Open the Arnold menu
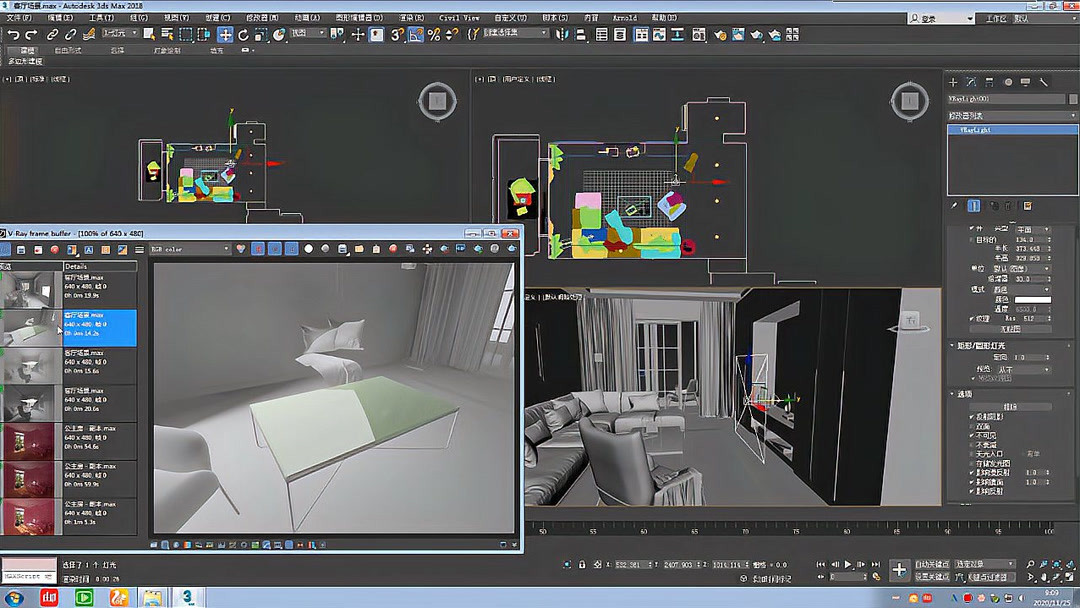 coord(625,17)
